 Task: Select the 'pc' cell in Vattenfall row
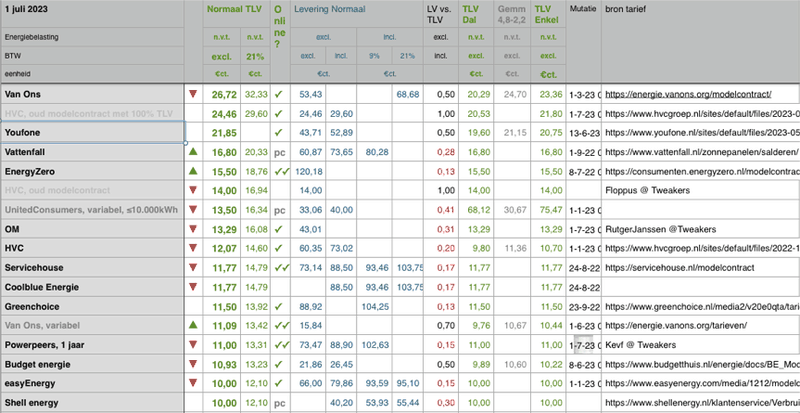tap(281, 152)
